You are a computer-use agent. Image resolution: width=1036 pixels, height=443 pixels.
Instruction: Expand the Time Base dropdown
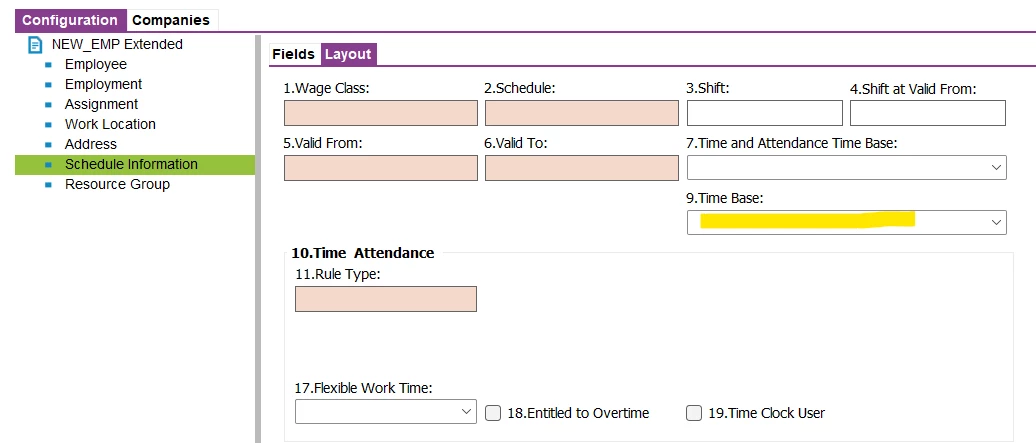[x=847, y=222]
